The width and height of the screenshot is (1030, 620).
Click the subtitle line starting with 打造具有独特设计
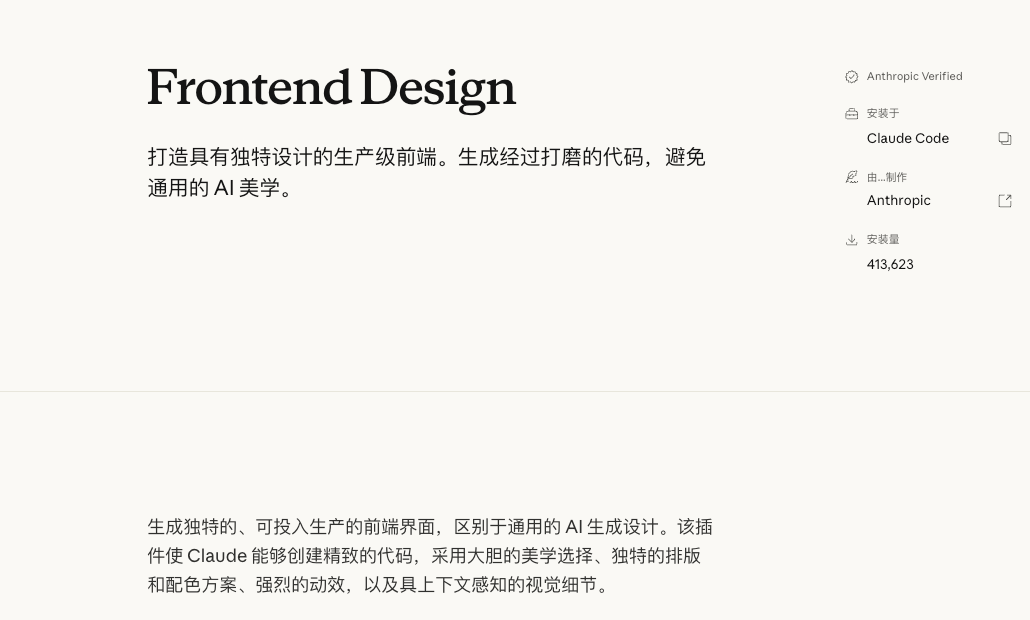tap(426, 158)
